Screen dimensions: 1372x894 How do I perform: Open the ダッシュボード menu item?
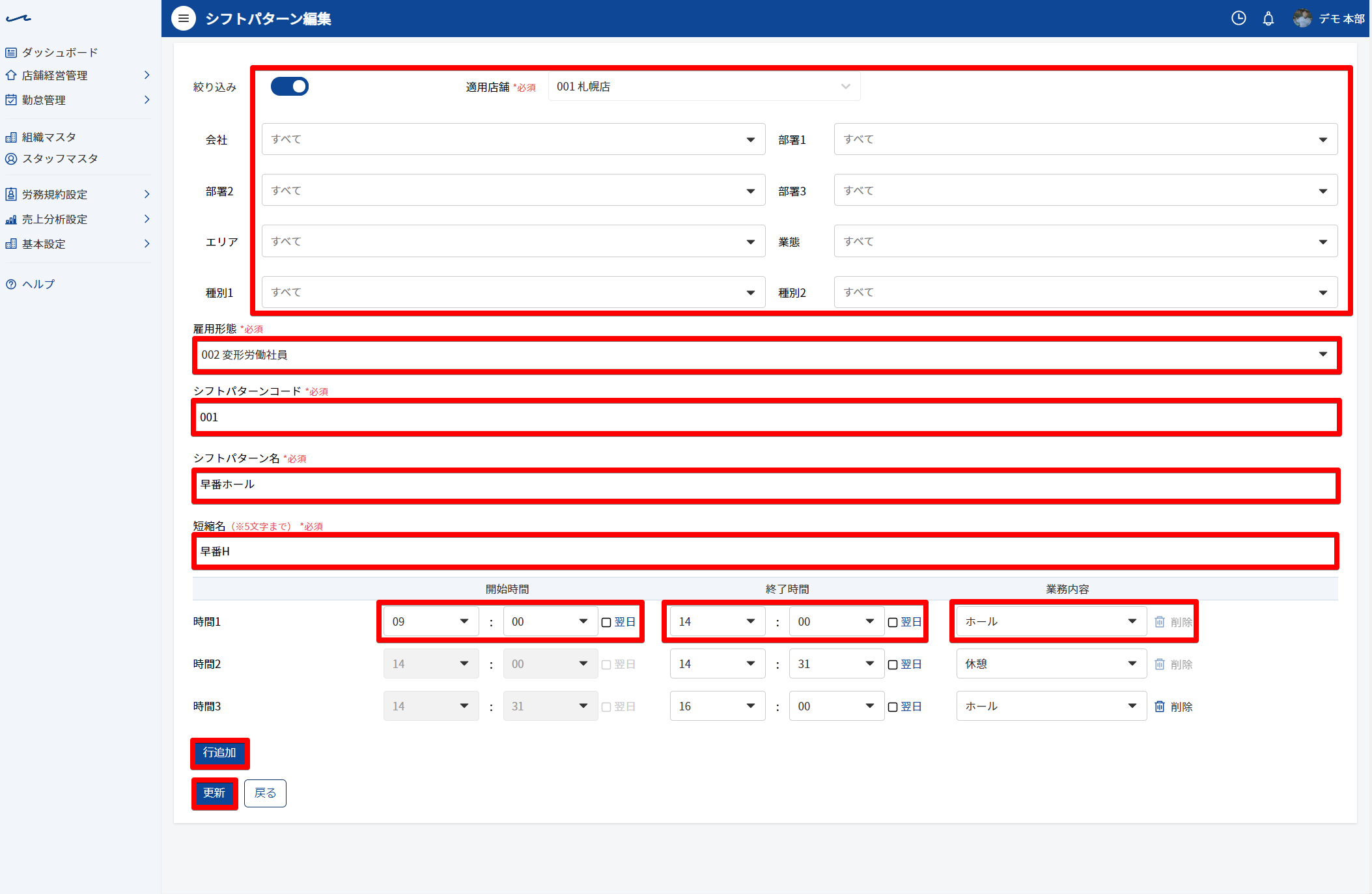pos(60,52)
